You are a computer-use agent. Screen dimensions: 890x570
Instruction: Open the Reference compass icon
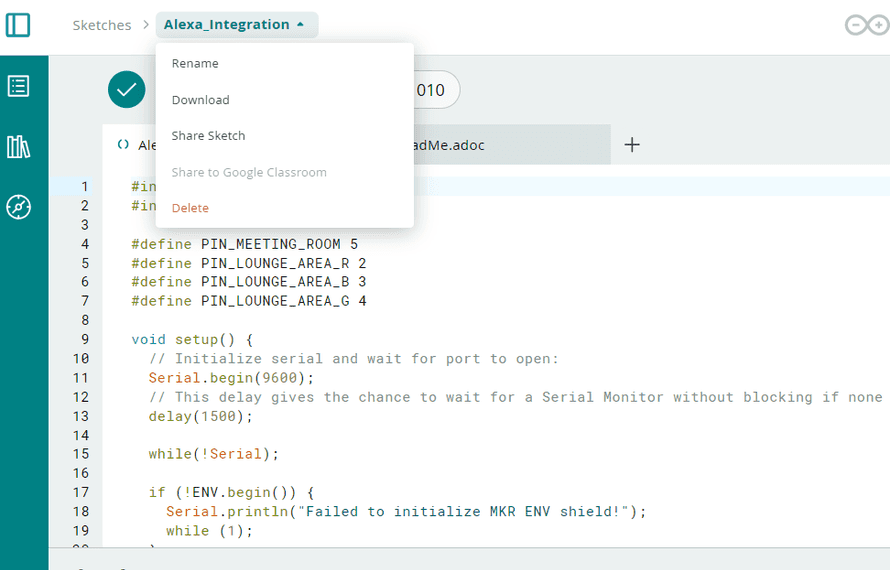[x=18, y=207]
